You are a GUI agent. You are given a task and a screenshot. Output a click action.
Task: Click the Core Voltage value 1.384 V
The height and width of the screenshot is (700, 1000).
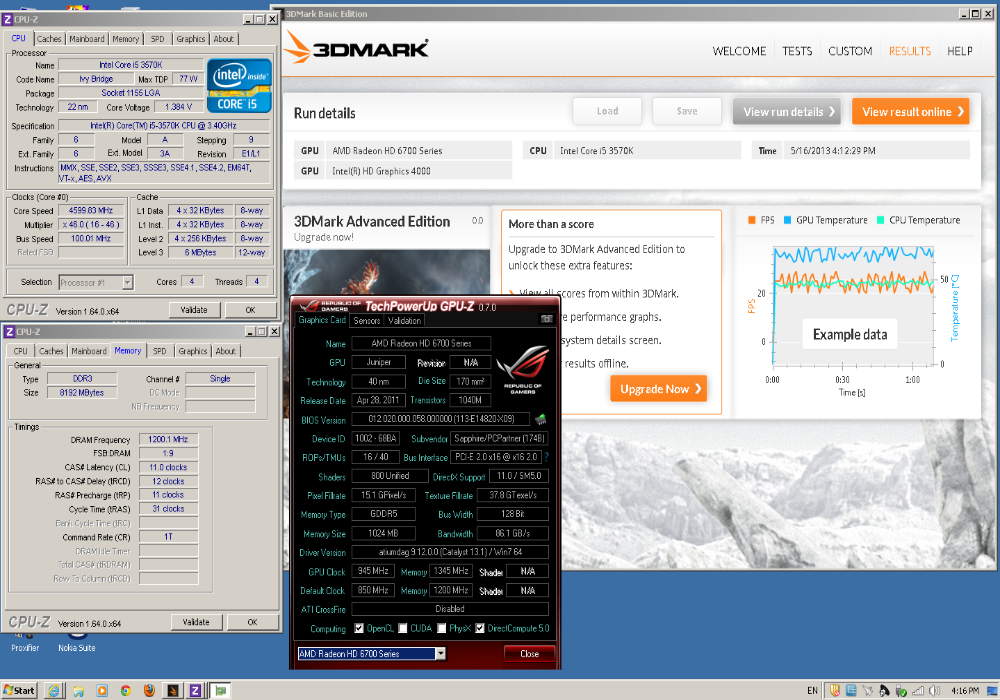[178, 107]
